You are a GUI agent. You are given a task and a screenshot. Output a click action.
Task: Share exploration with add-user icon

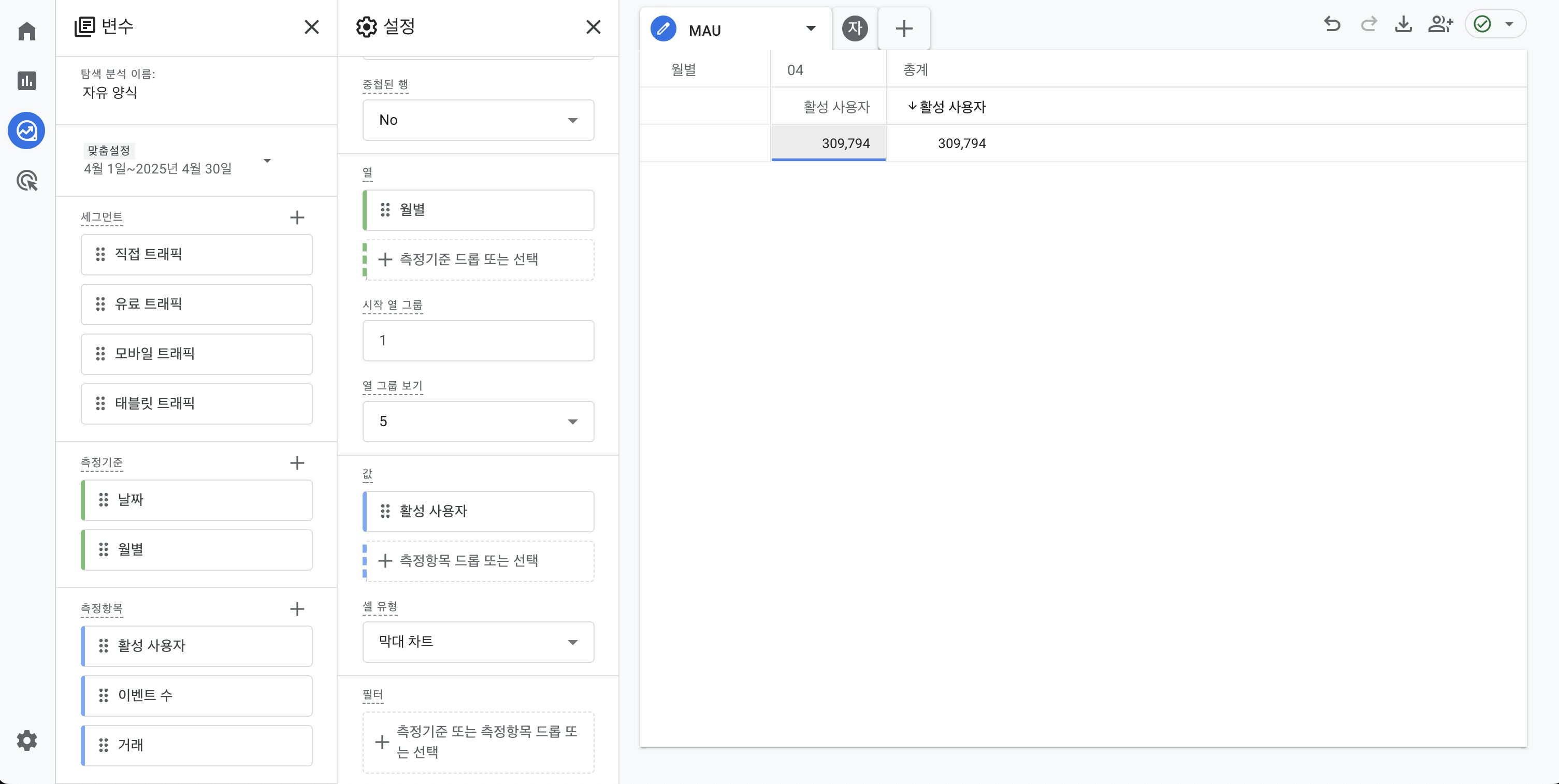click(1440, 24)
